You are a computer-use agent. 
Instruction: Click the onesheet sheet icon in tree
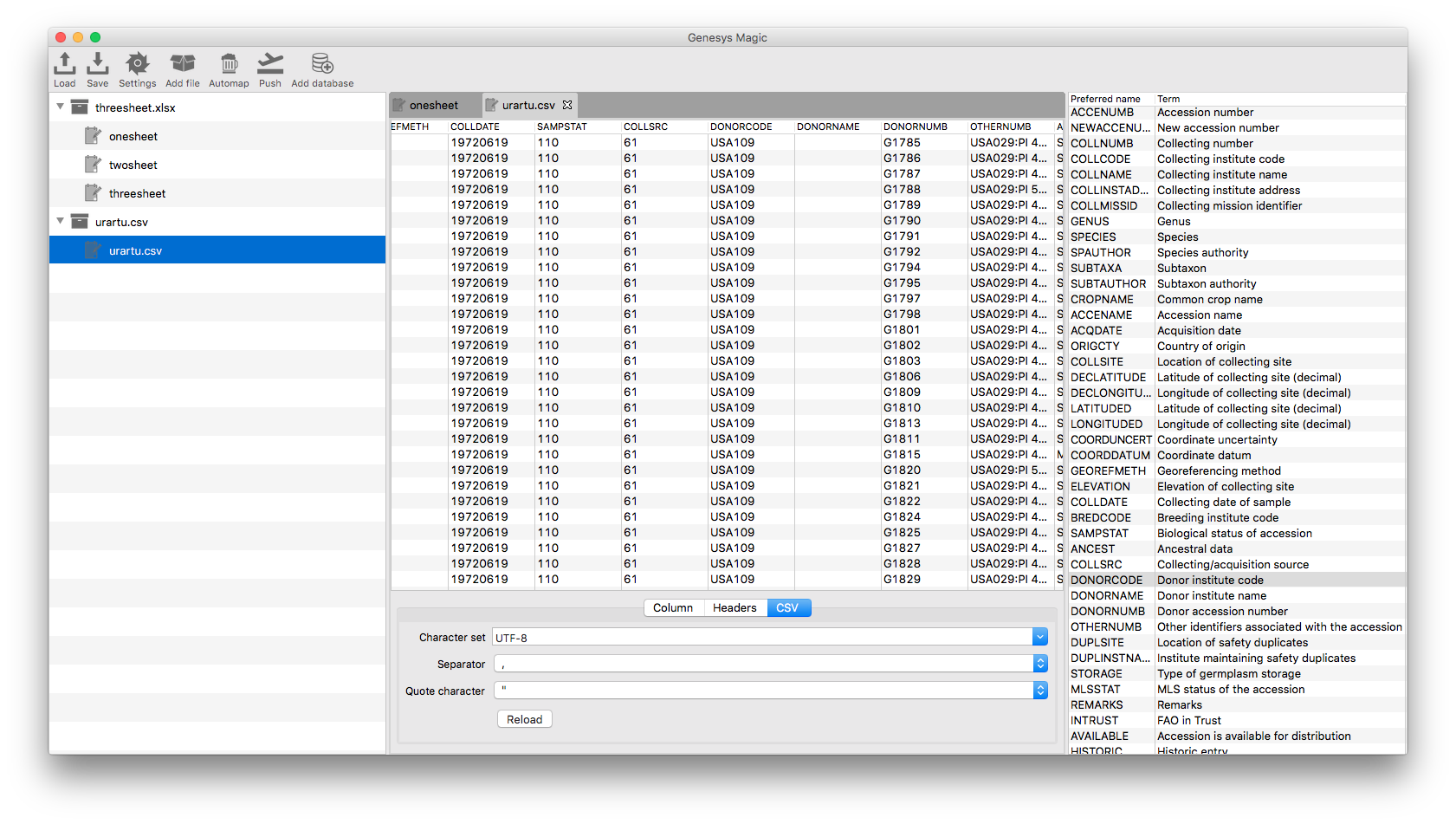93,136
